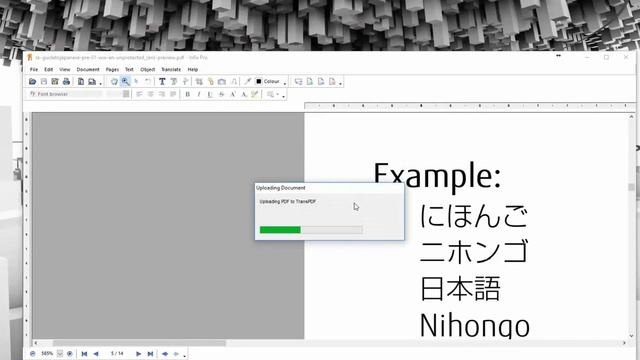
Task: Open the File menu
Action: click(34, 69)
